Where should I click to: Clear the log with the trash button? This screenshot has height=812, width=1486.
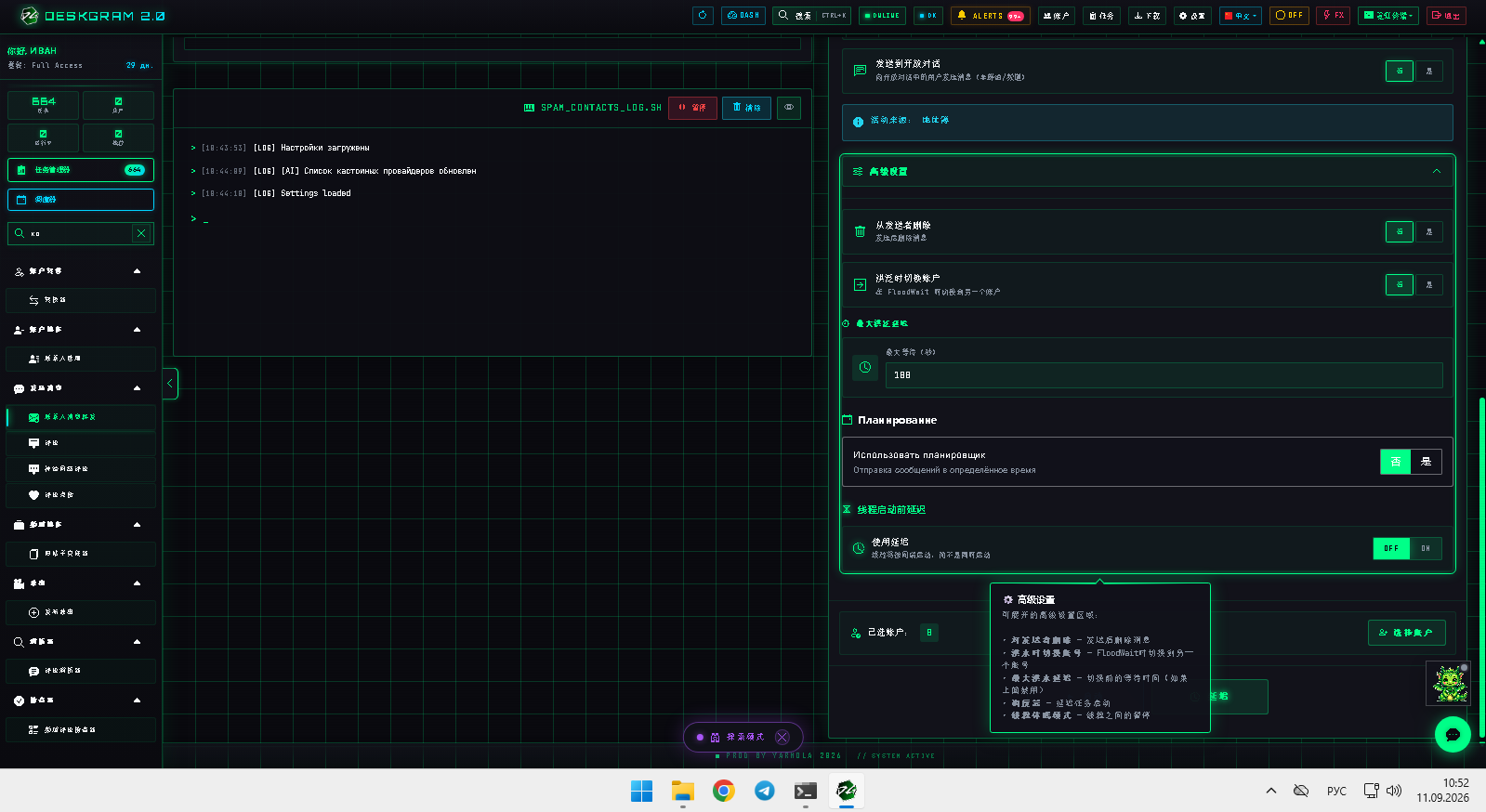[x=746, y=108]
